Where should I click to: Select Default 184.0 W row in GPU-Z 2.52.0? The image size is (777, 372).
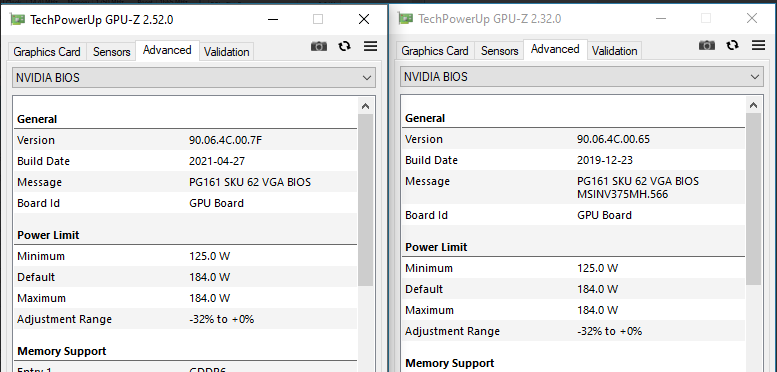(185, 277)
